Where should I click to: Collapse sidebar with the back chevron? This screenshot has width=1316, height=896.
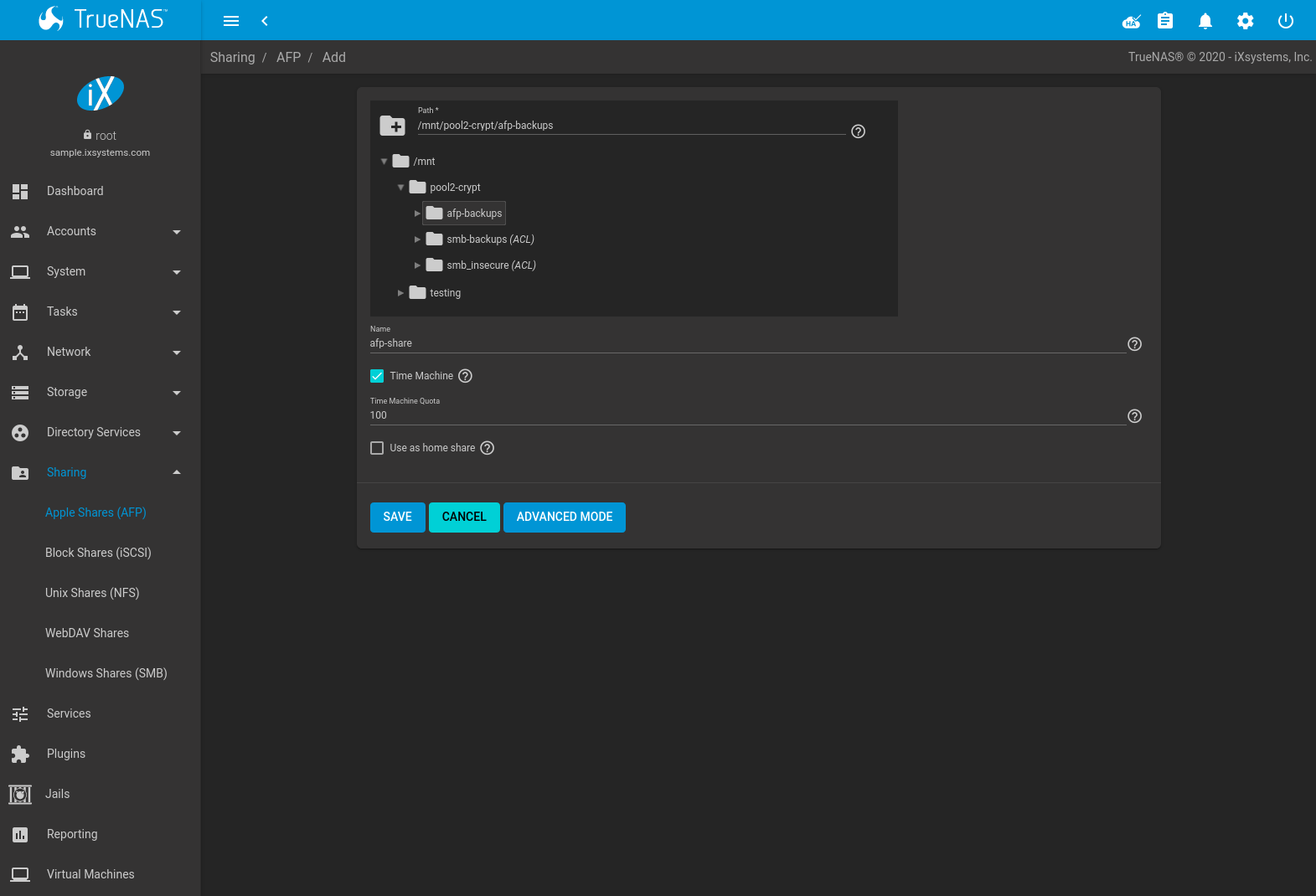(265, 21)
